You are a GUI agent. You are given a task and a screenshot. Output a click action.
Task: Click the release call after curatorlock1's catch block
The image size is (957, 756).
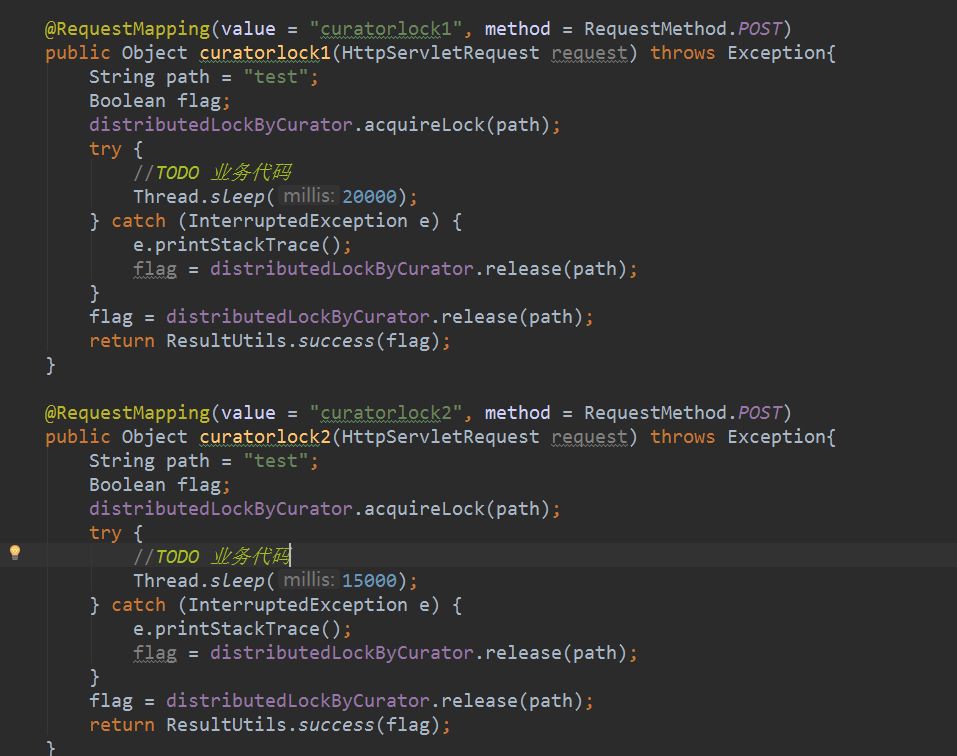(478, 317)
